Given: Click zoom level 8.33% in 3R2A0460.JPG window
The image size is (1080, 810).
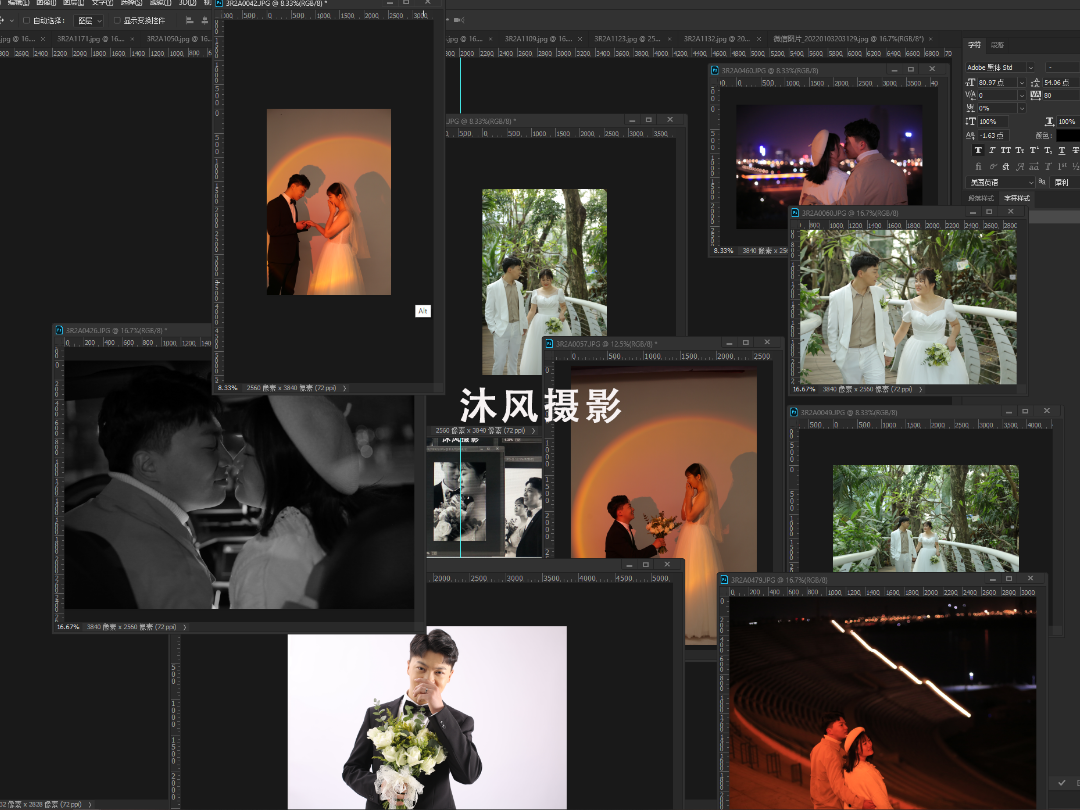Looking at the screenshot, I should pyautogui.click(x=723, y=251).
